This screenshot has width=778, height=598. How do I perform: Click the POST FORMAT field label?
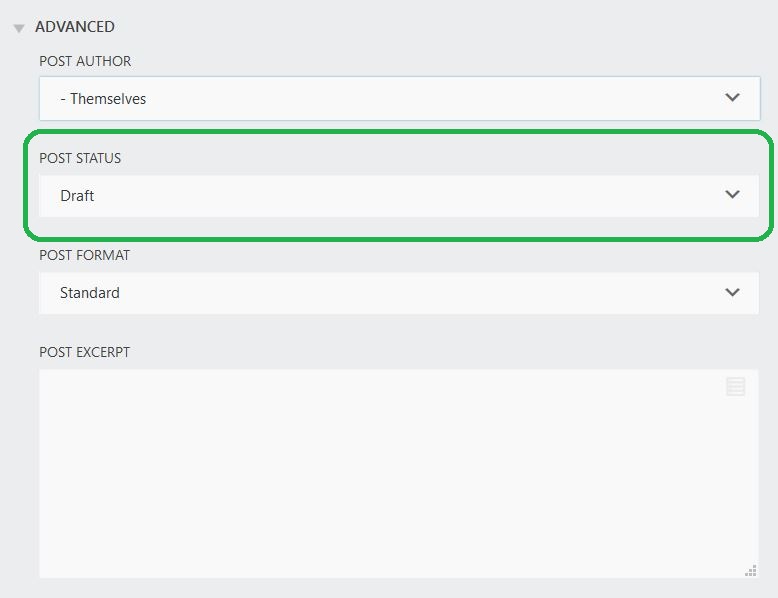point(84,255)
